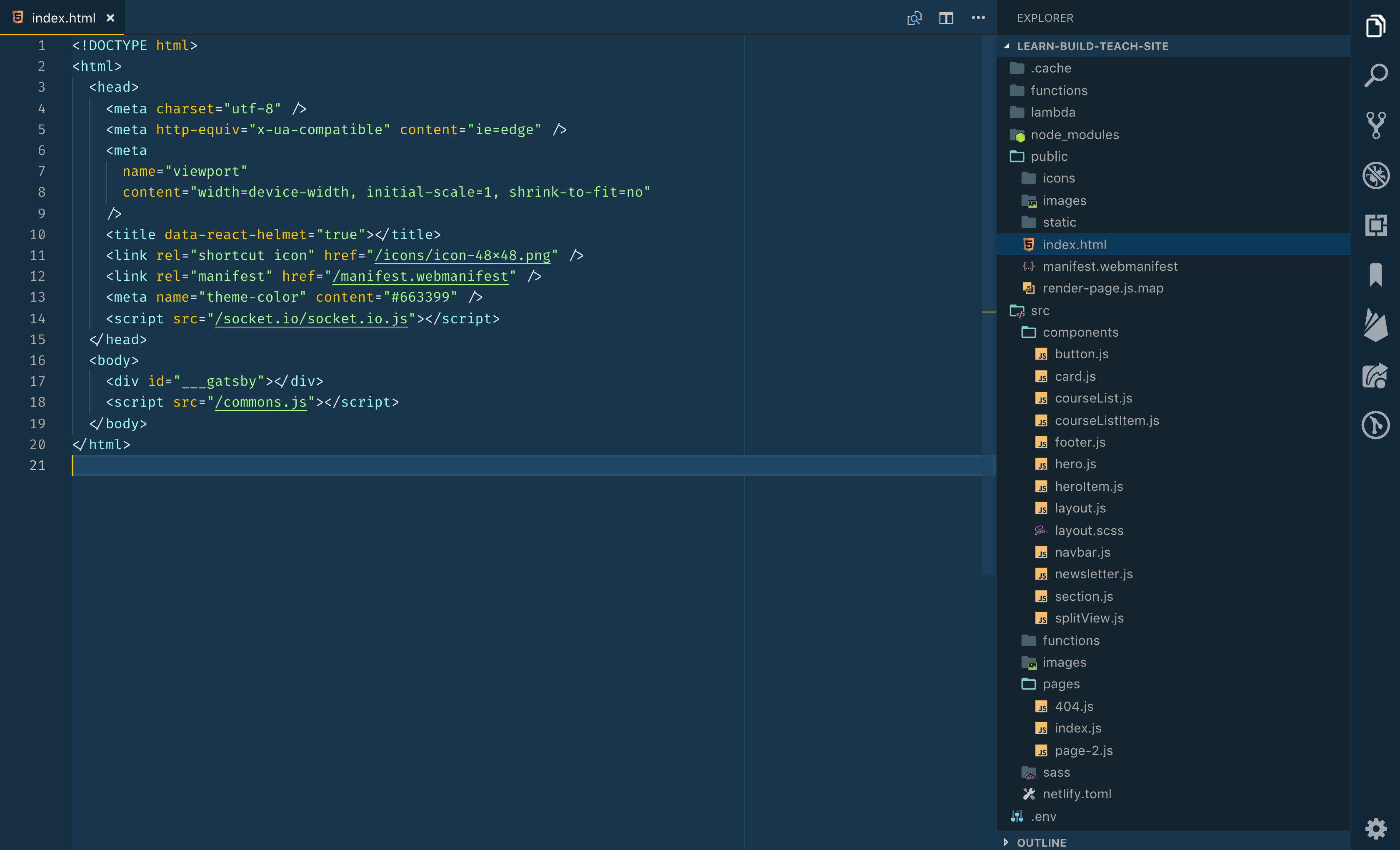Follow the /icons/icon-48x48.png link

[x=462, y=255]
